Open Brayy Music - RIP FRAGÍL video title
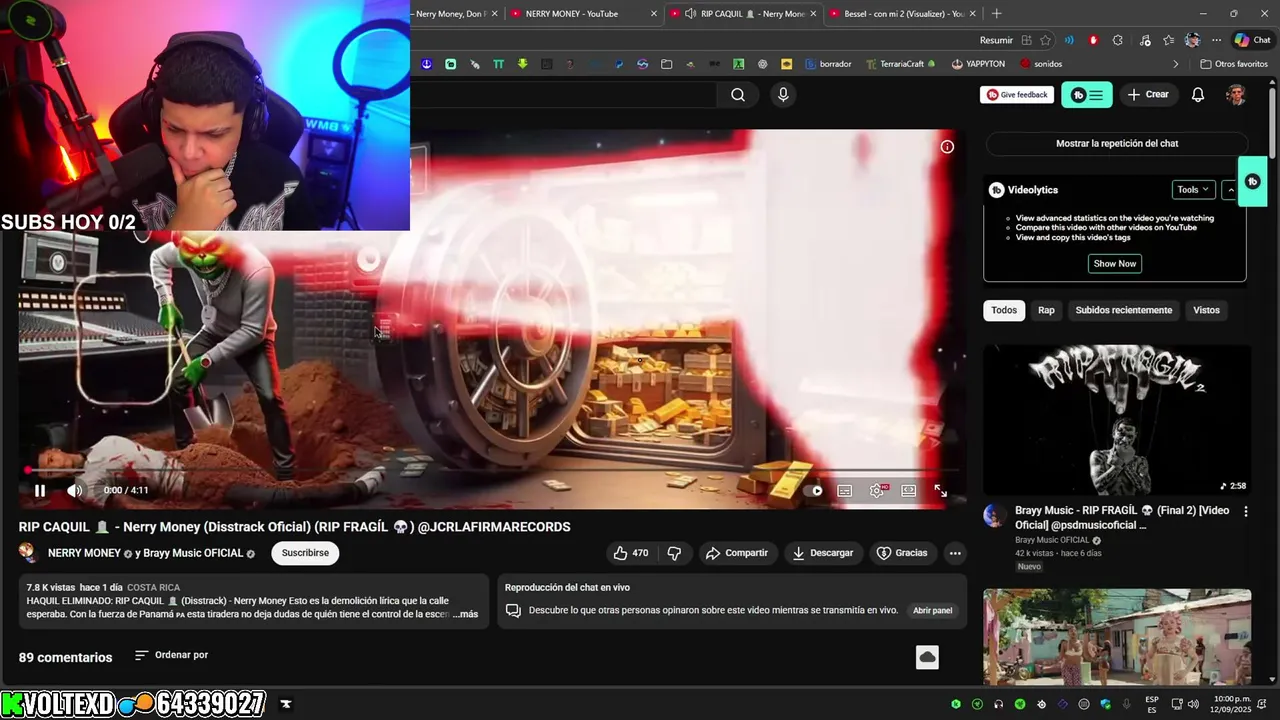Image resolution: width=1280 pixels, height=720 pixels. point(1122,517)
